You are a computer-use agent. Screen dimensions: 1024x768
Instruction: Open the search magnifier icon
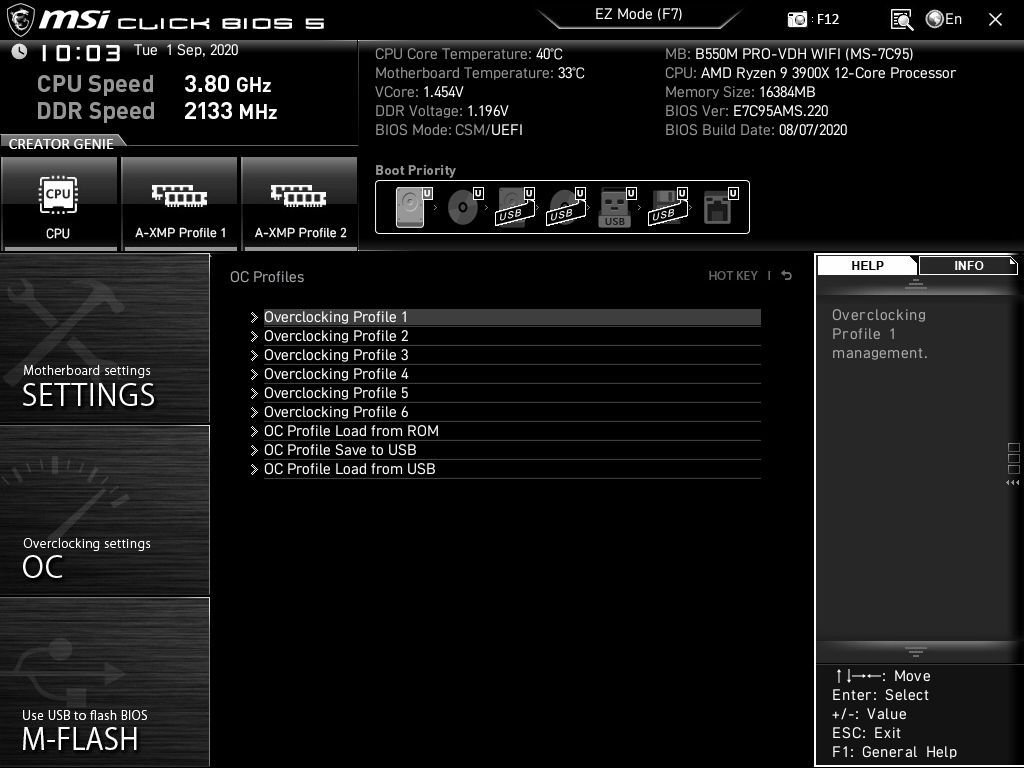pyautogui.click(x=902, y=20)
